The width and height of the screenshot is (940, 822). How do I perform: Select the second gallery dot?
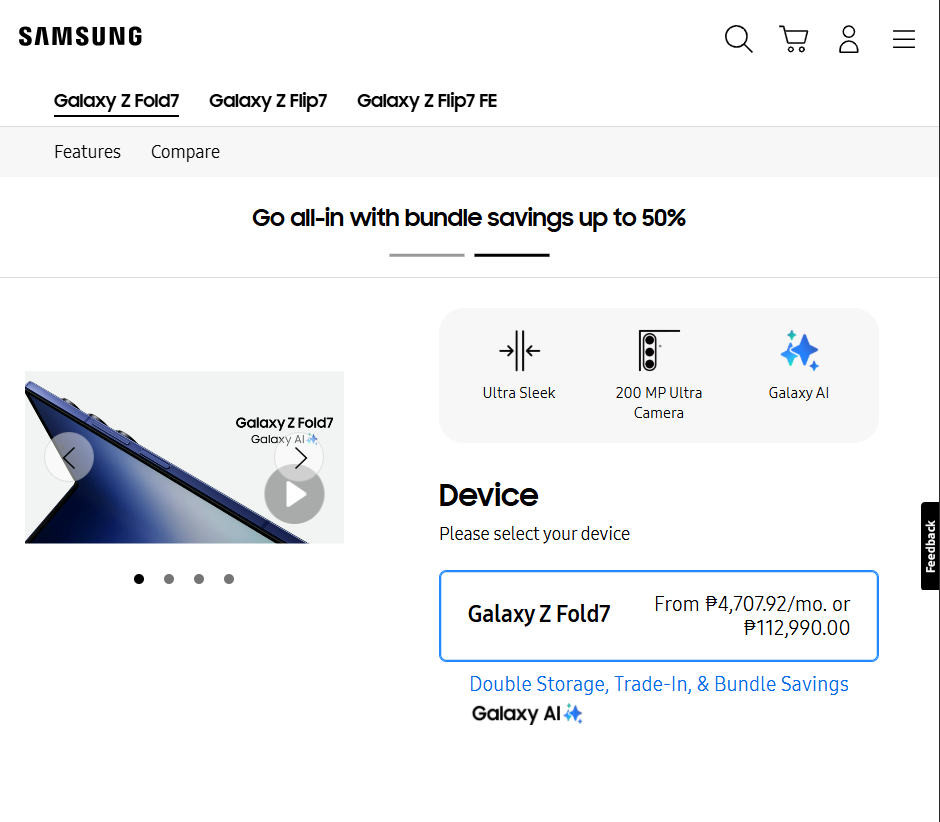pos(169,579)
